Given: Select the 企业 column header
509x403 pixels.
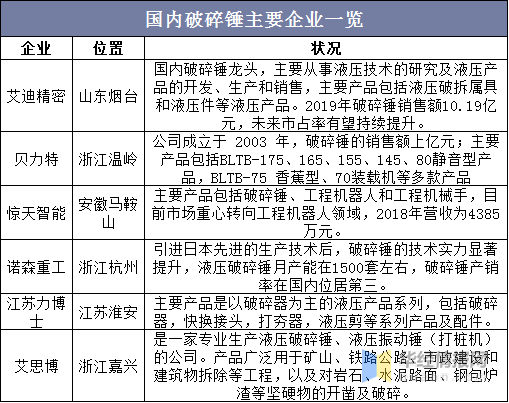Looking at the screenshot, I should (x=36, y=49).
